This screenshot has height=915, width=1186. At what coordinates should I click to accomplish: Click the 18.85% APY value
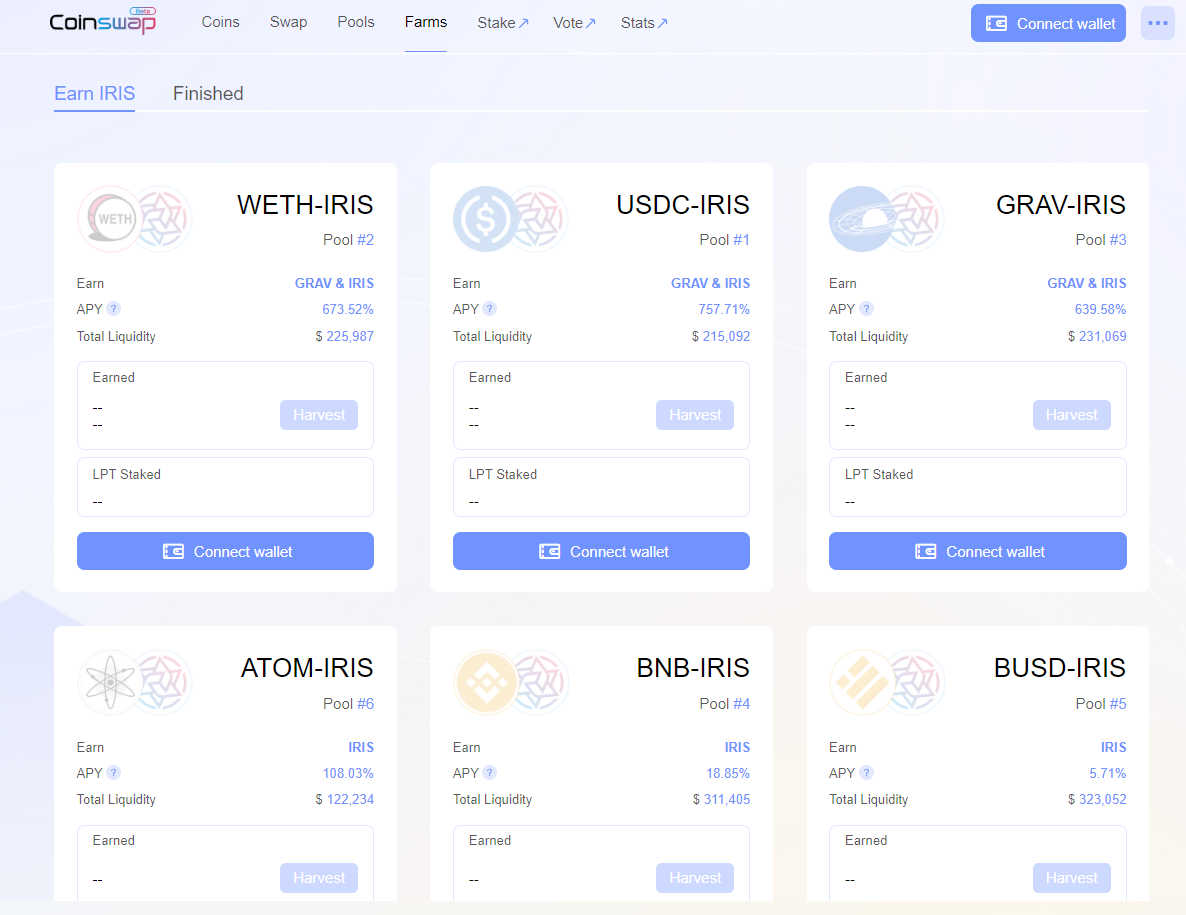pyautogui.click(x=728, y=773)
